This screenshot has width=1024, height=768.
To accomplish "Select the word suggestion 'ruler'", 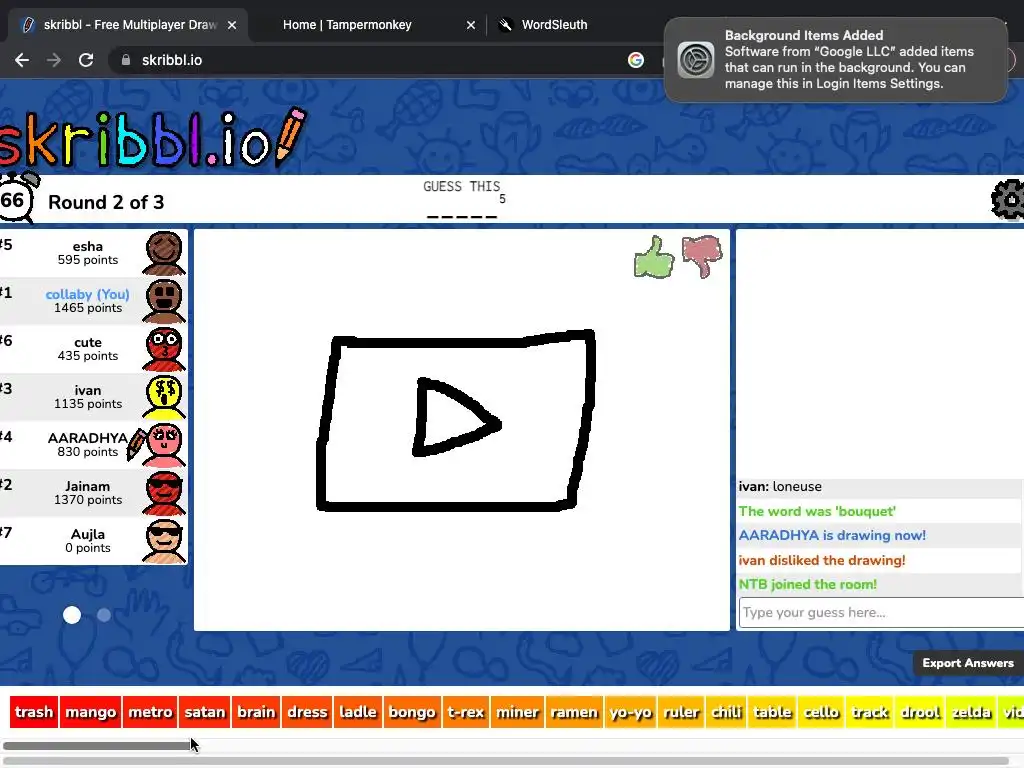I will 681,712.
